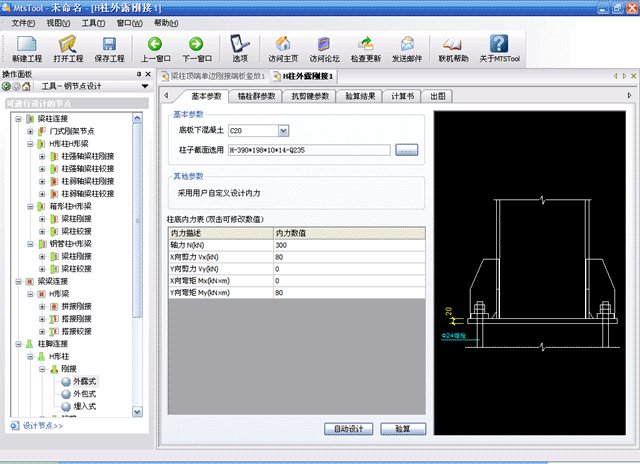Switch to the 出图 tab
640x464 pixels.
[x=438, y=96]
